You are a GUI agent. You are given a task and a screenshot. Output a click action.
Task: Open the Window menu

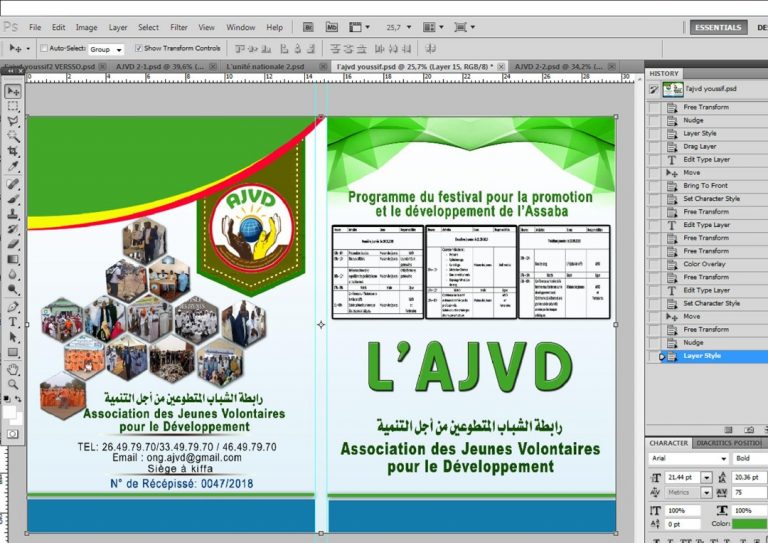(x=240, y=27)
